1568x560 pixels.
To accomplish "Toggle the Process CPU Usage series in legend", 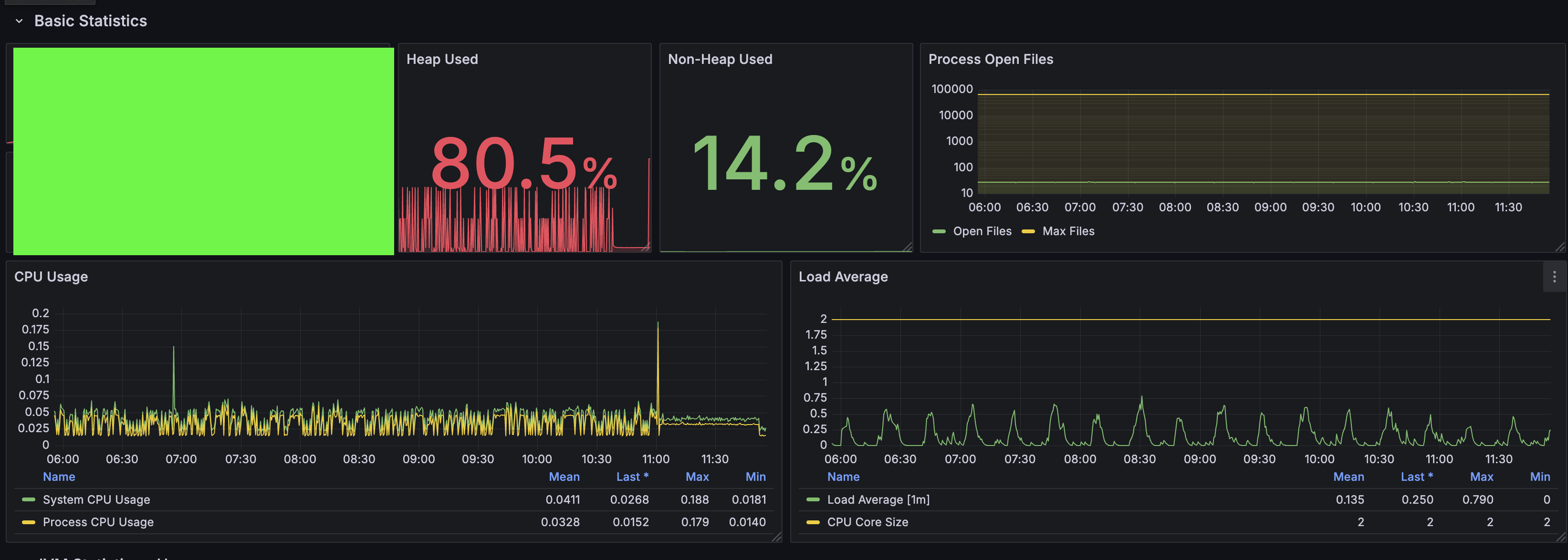I will point(98,522).
